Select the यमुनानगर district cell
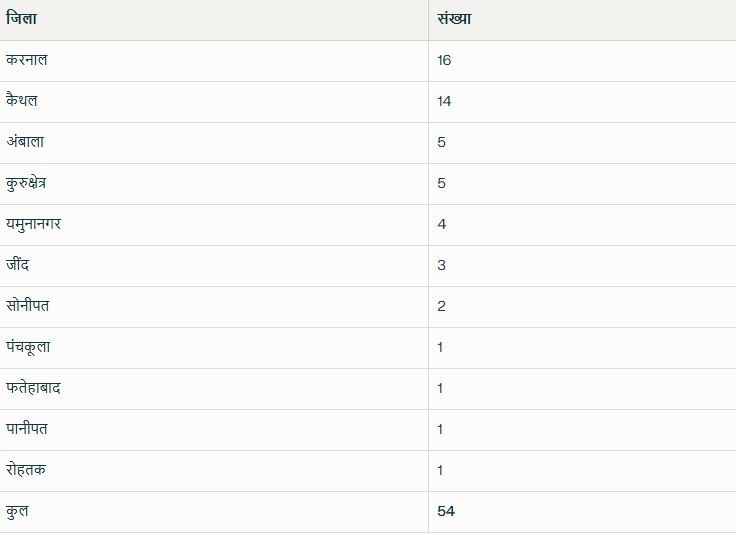Image resolution: width=736 pixels, height=535 pixels. click(x=33, y=224)
